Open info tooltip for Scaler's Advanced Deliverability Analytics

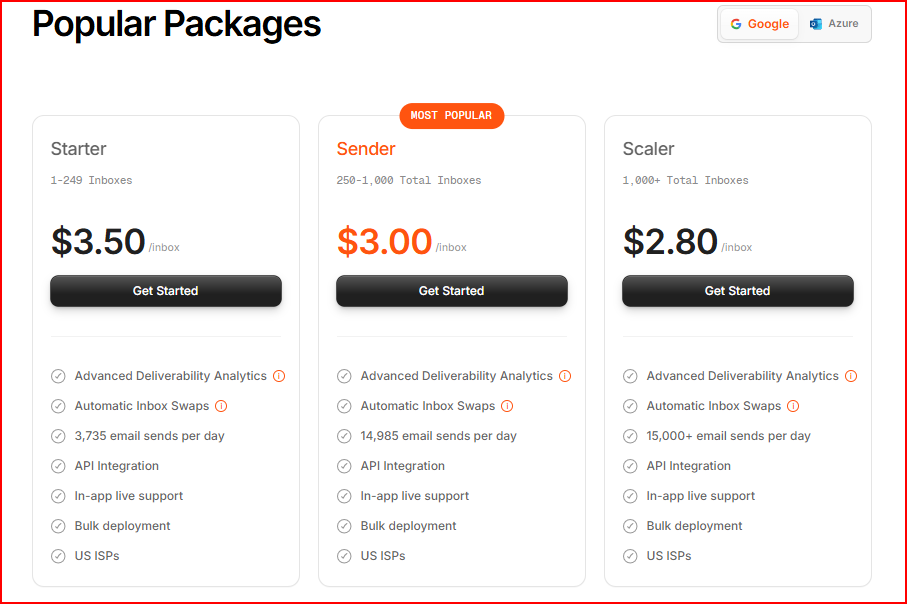pos(851,376)
